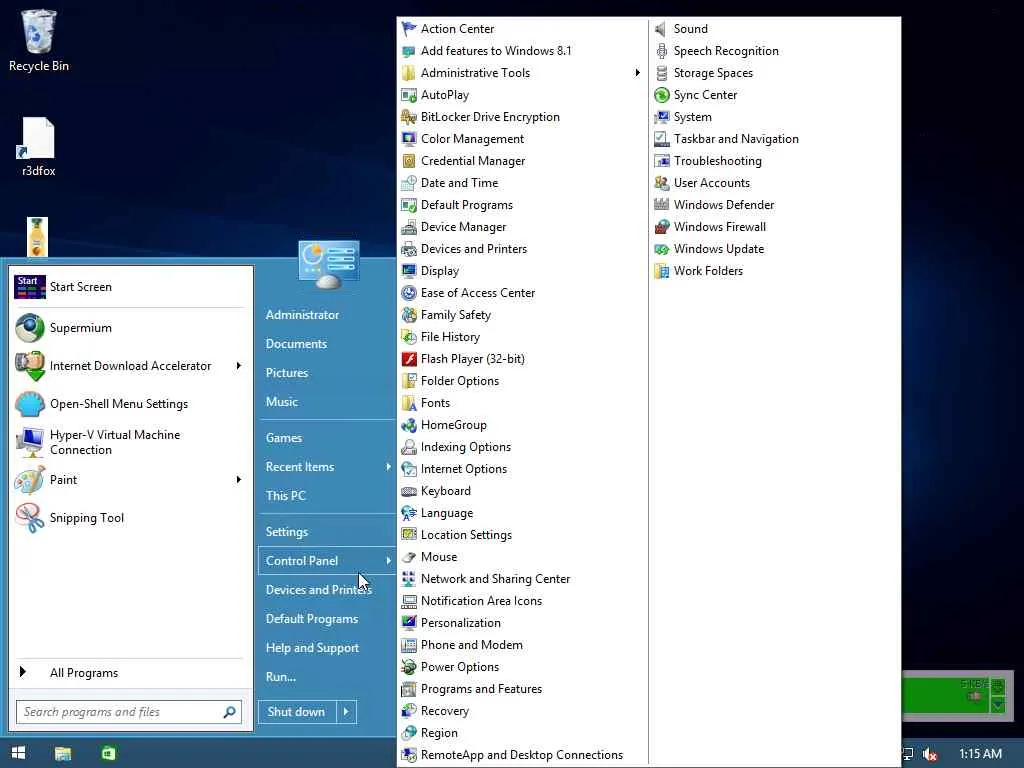Open the Run... command
1024x768 pixels.
pos(281,677)
